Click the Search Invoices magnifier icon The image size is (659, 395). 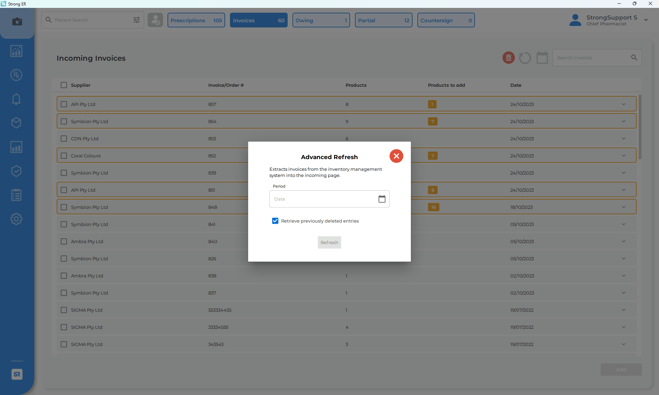(x=634, y=58)
